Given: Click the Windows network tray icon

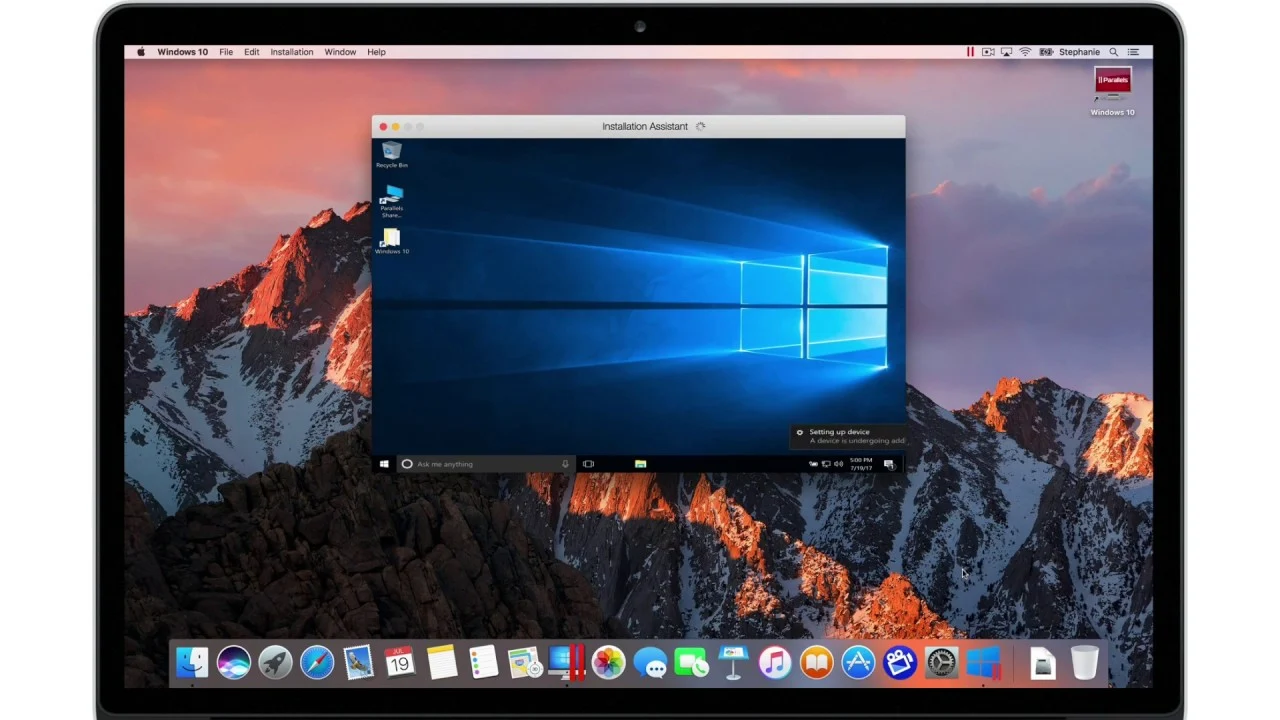Looking at the screenshot, I should (x=826, y=464).
